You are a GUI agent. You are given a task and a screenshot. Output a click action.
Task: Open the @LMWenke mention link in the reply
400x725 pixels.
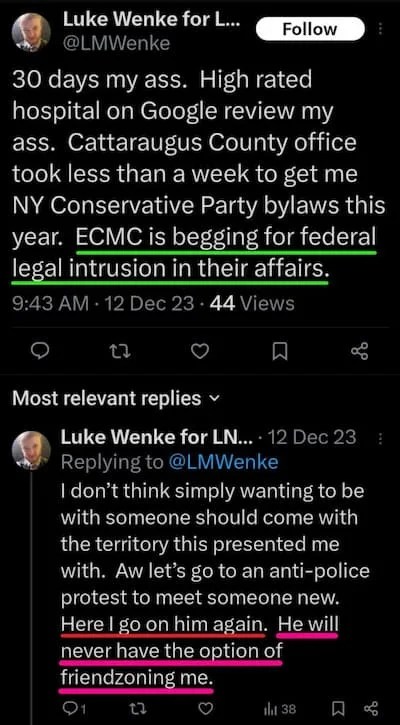[224, 462]
